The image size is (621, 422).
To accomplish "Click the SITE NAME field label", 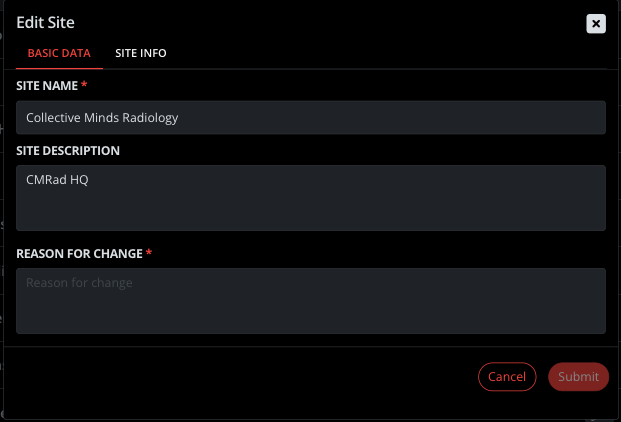I will 47,86.
